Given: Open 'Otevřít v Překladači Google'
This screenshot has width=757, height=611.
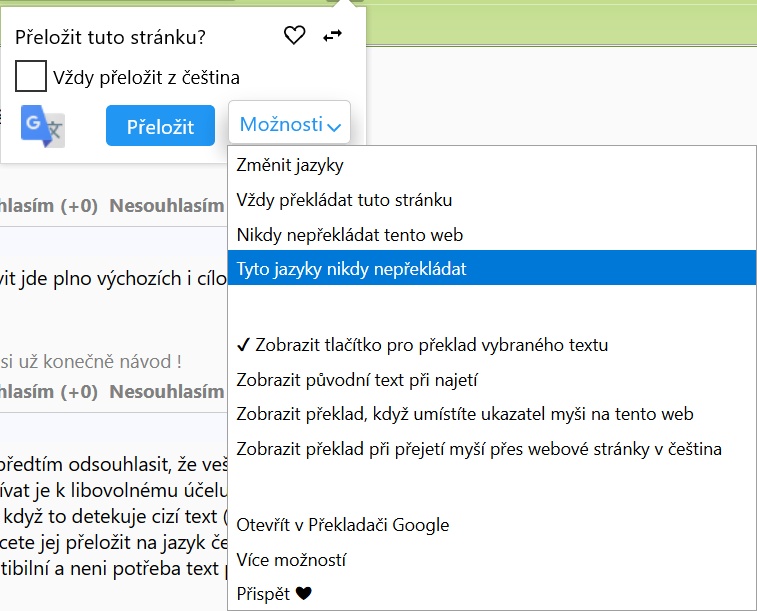Looking at the screenshot, I should (343, 525).
